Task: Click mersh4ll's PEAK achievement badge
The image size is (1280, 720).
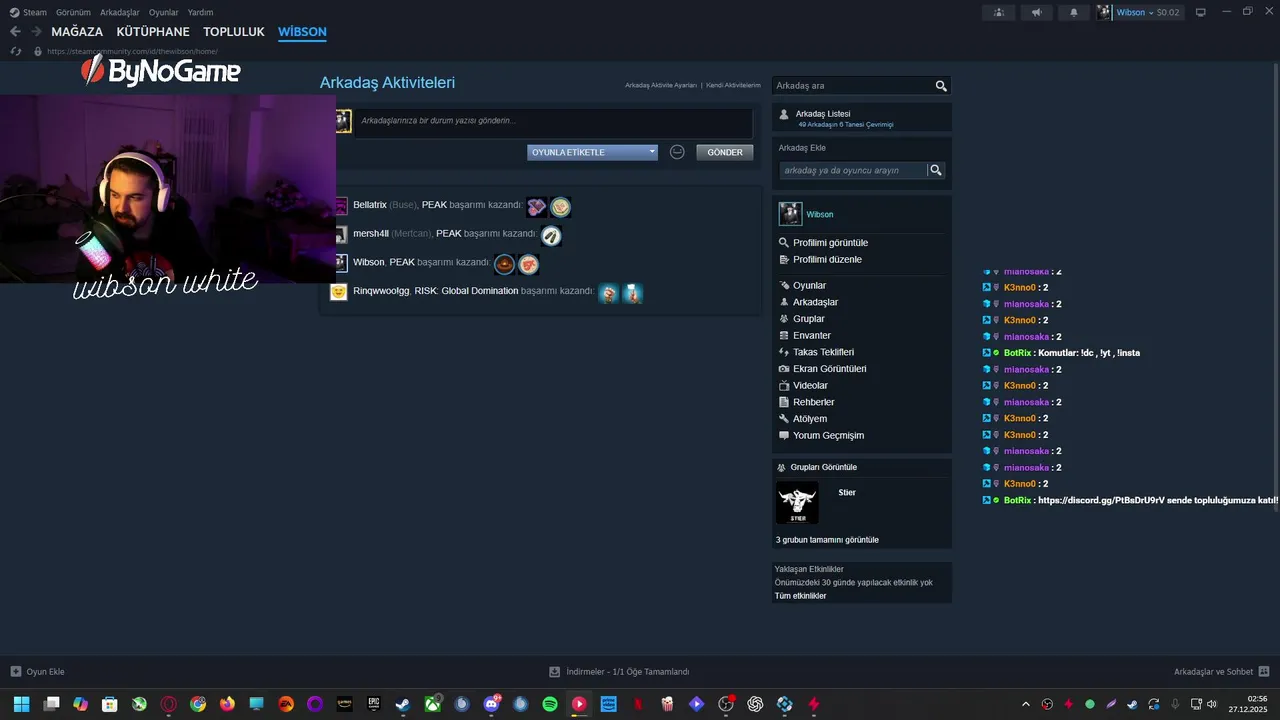Action: (x=551, y=236)
